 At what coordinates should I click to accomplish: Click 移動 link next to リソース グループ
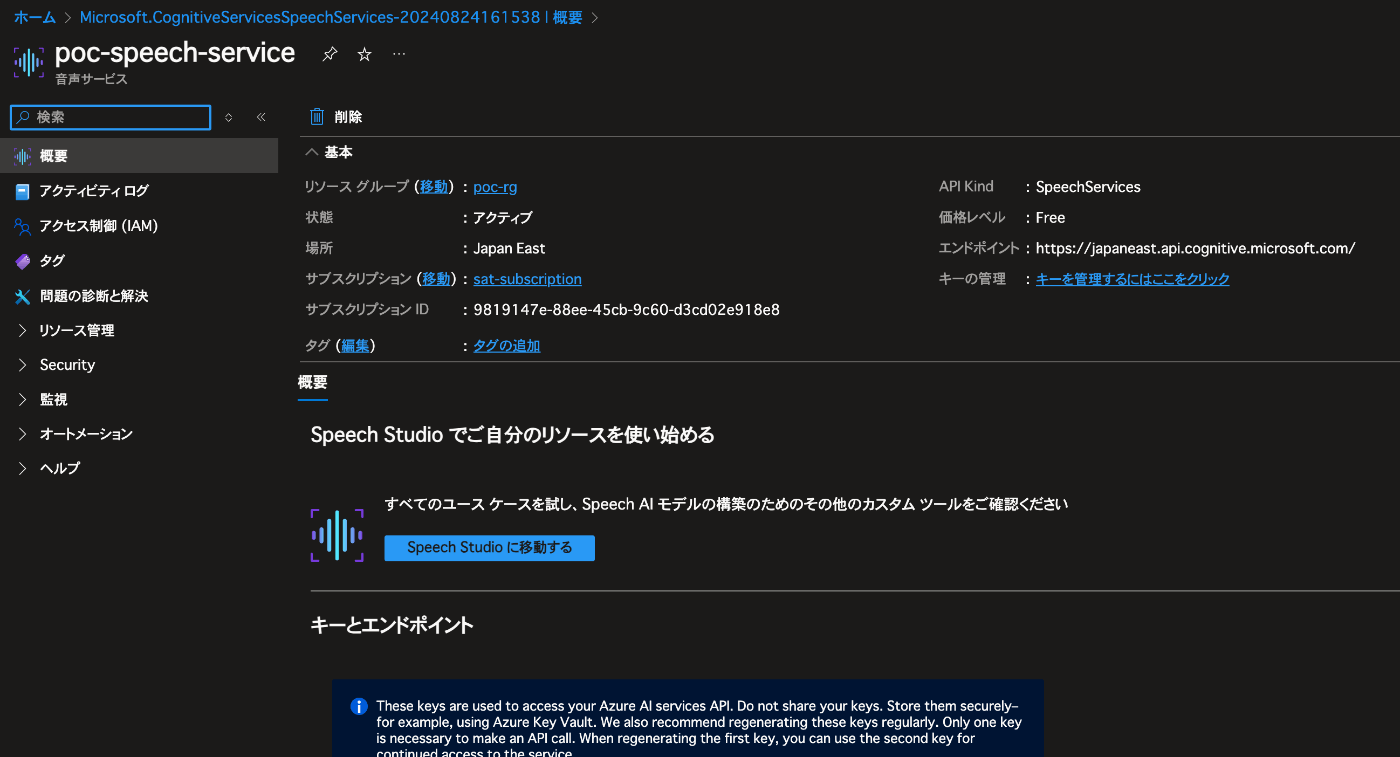coord(434,187)
